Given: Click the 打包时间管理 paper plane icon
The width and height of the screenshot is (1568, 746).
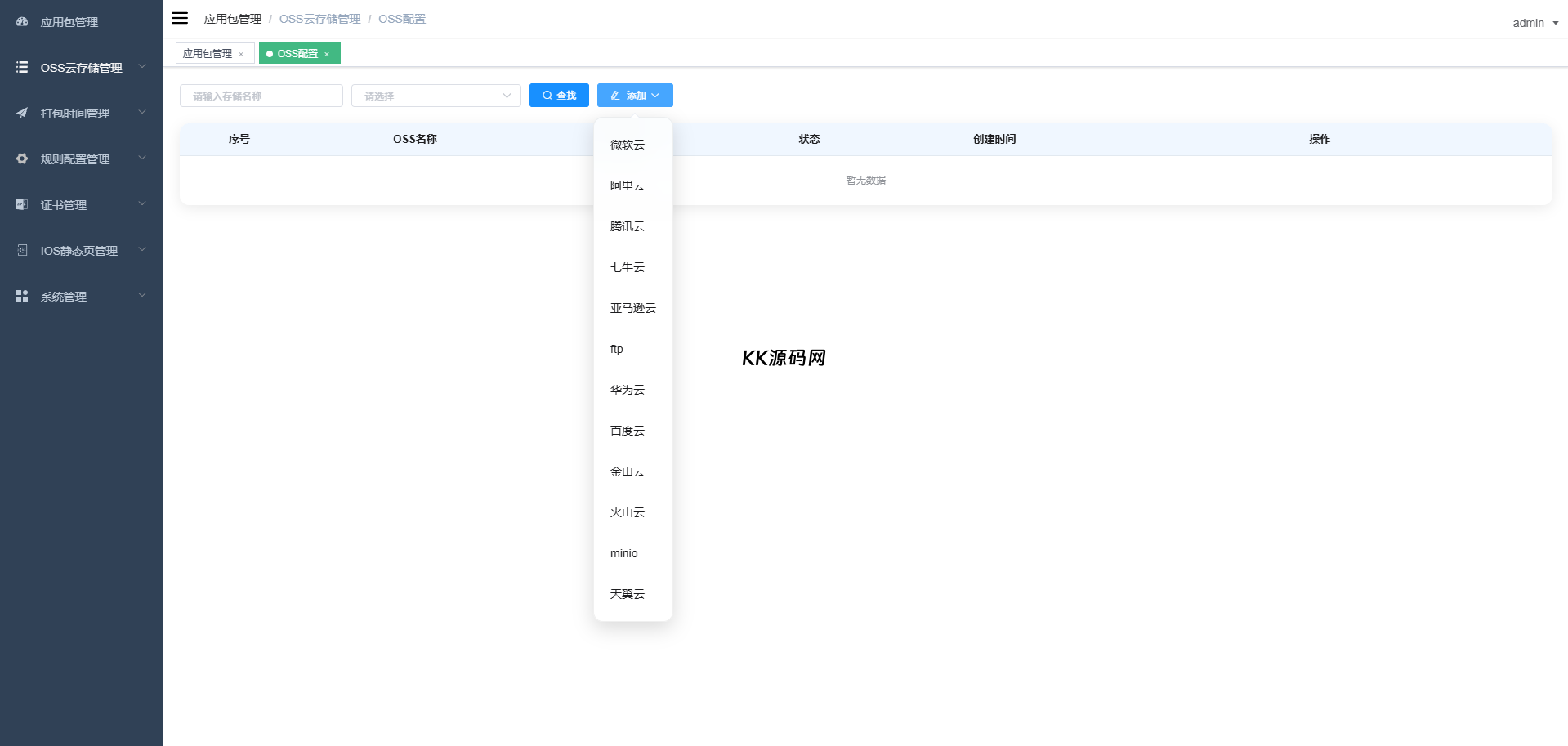Looking at the screenshot, I should pyautogui.click(x=22, y=113).
